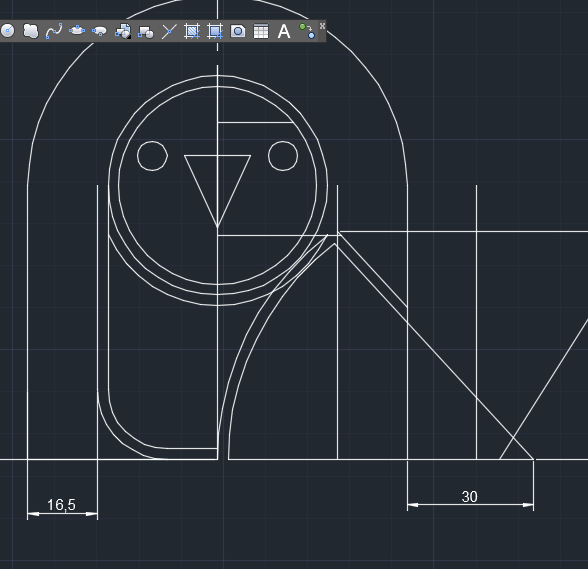Screen dimensions: 588x569
Task: Insert a Table from the toolbar
Action: pyautogui.click(x=261, y=31)
